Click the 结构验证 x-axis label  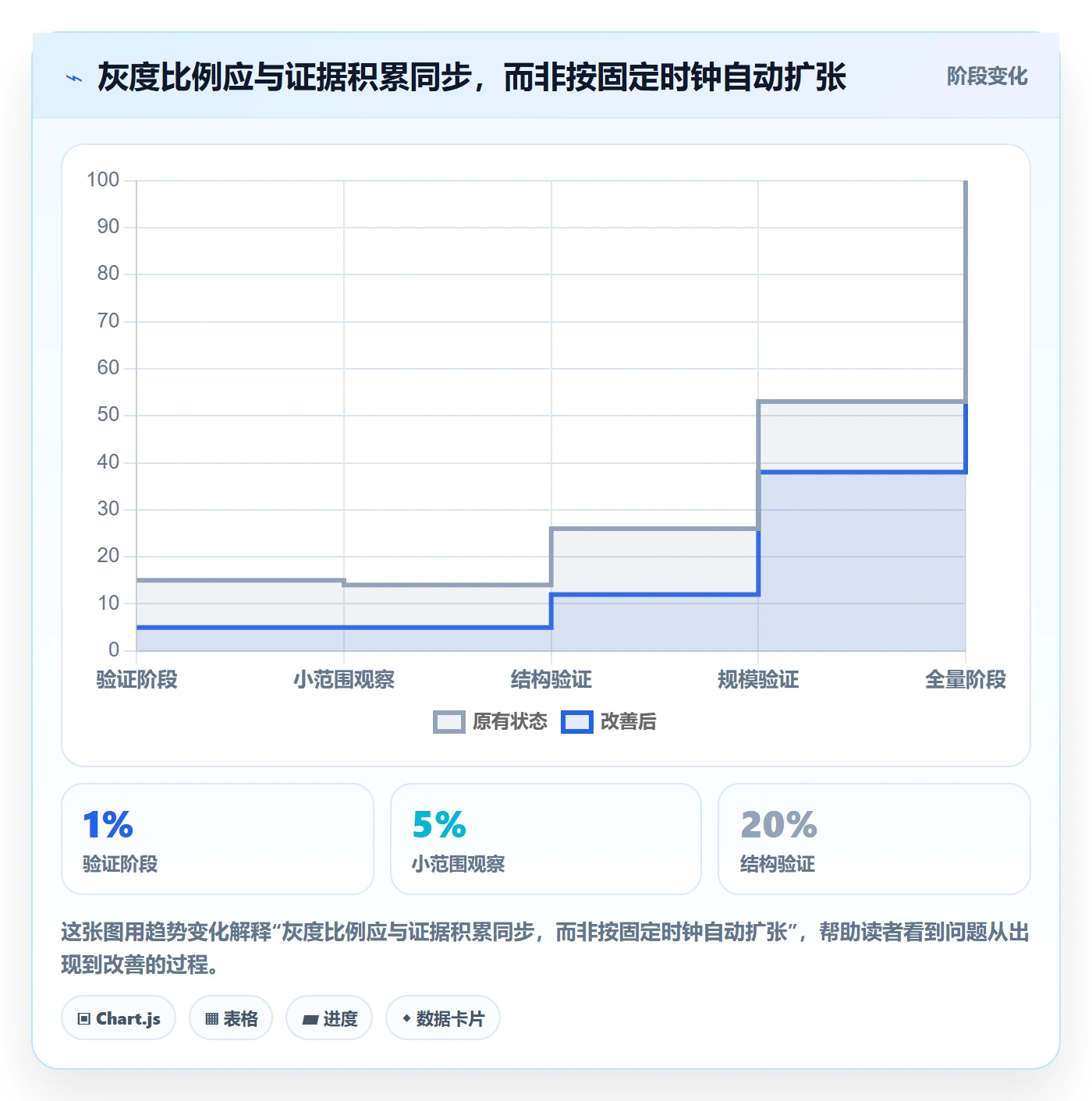551,680
